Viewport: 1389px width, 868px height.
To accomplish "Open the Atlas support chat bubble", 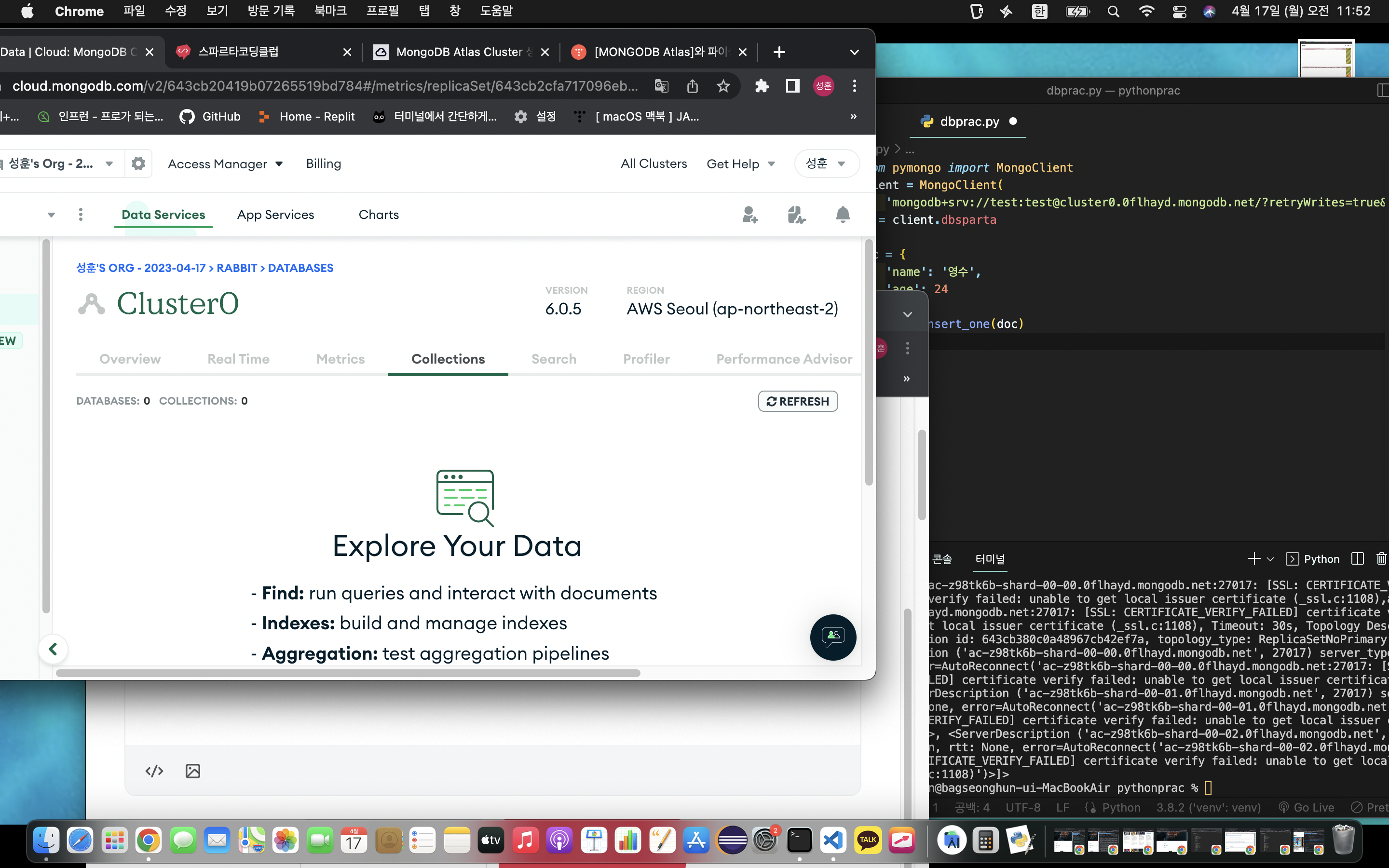I will (833, 637).
